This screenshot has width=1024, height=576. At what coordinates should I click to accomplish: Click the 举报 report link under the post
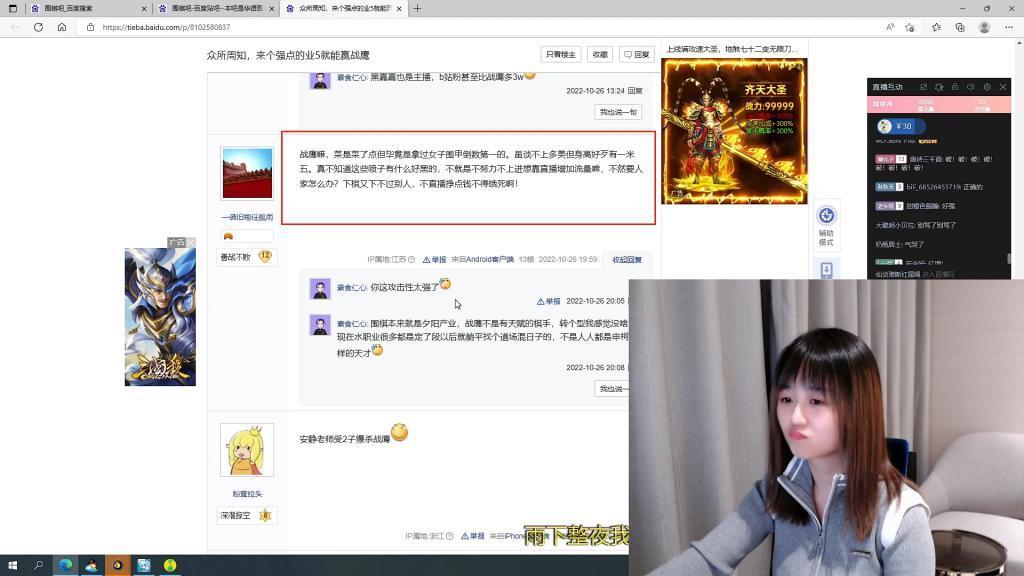[x=436, y=258]
